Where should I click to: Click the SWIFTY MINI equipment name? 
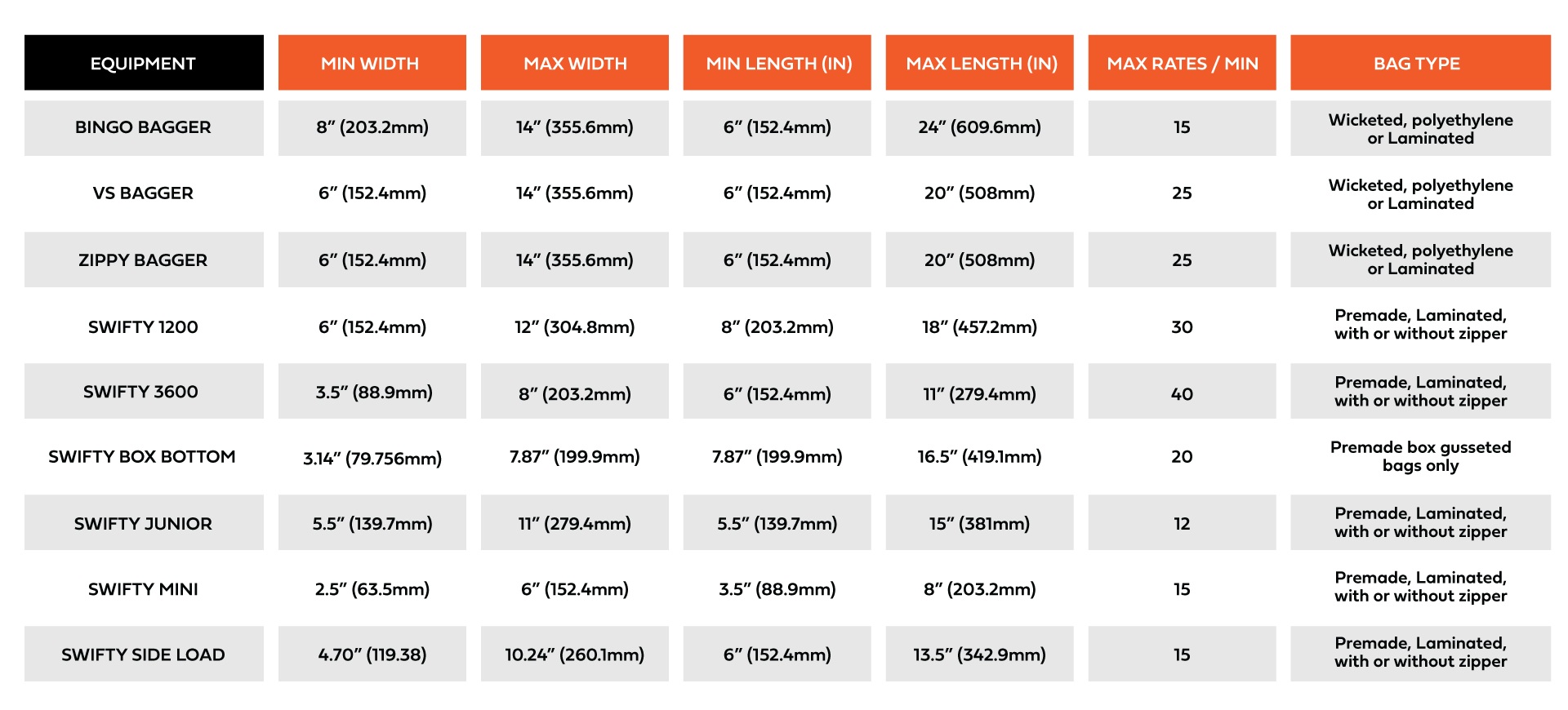(143, 589)
